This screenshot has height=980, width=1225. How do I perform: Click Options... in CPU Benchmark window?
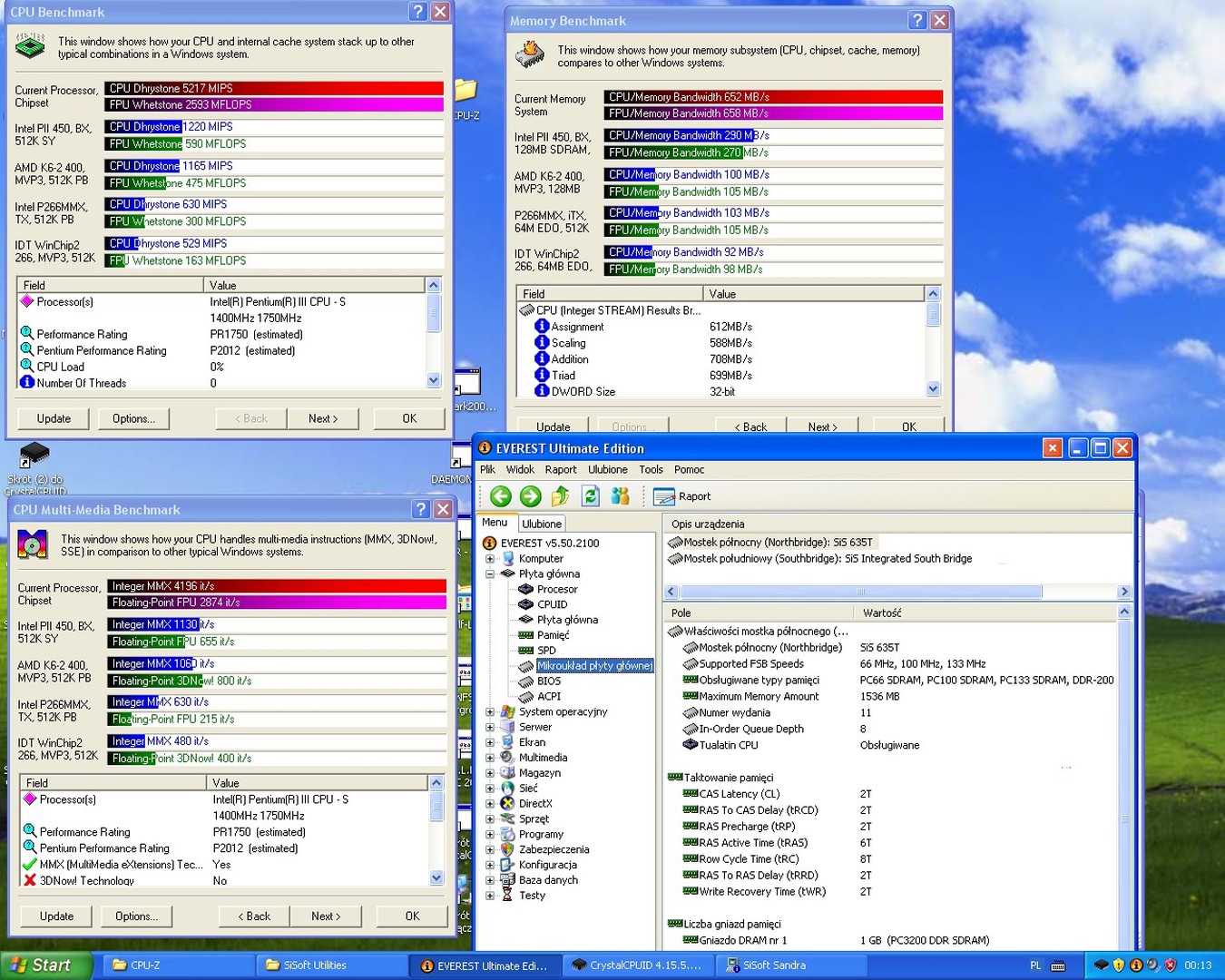pyautogui.click(x=133, y=418)
